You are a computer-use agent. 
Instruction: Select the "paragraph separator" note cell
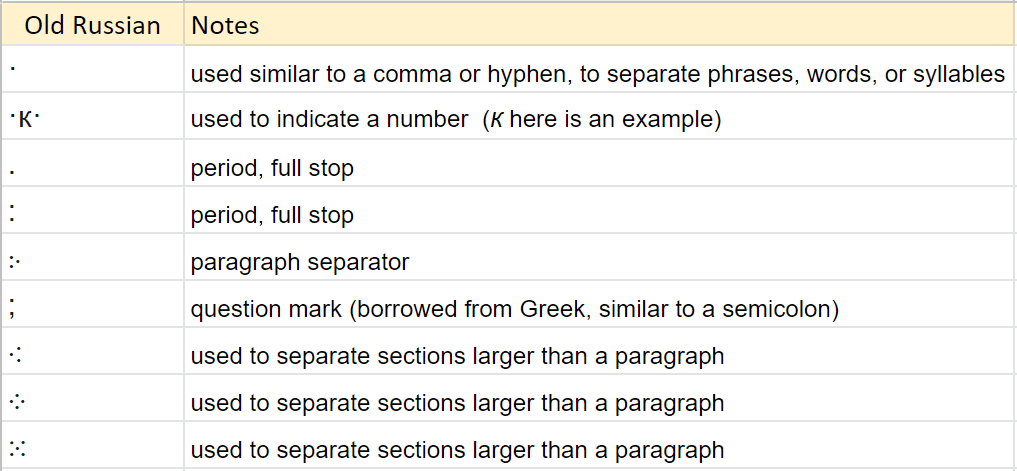[x=600, y=256]
